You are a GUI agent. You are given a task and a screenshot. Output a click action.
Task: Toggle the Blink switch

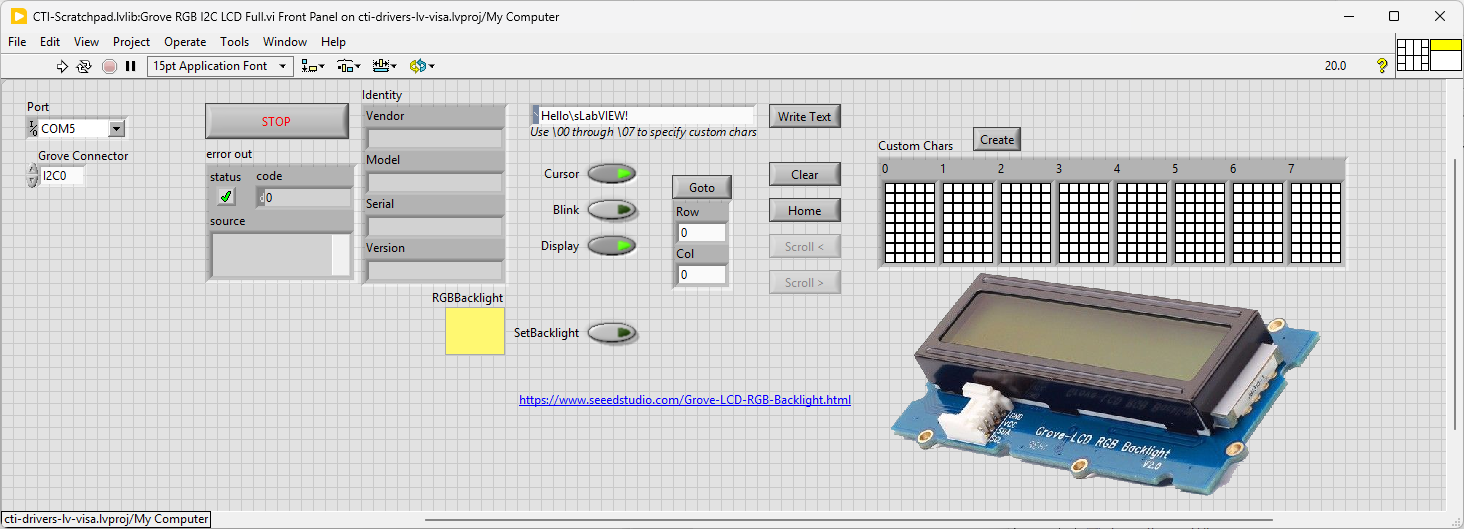pos(611,210)
